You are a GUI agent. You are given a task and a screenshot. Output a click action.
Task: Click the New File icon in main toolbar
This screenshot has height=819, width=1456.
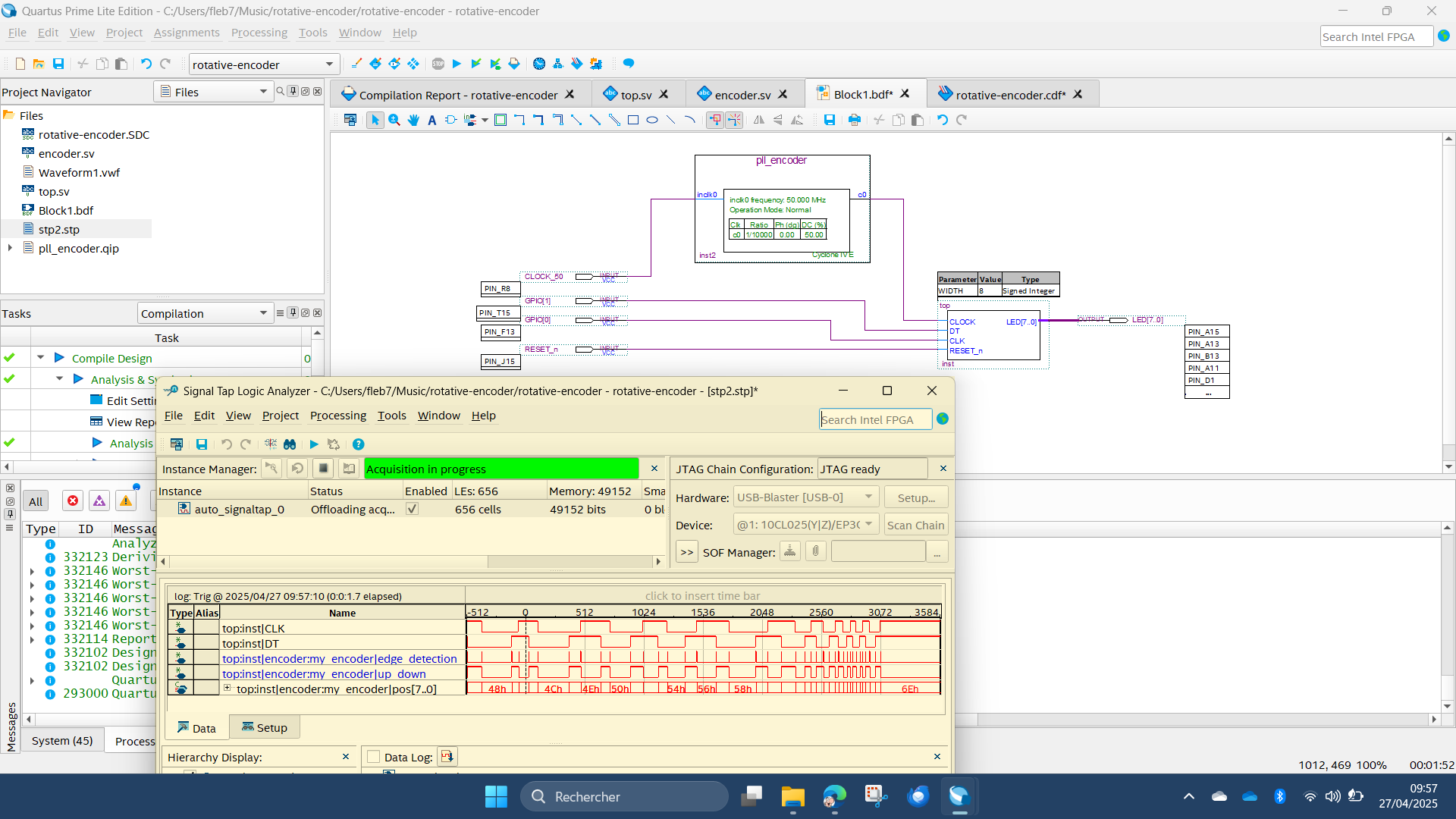tap(20, 64)
